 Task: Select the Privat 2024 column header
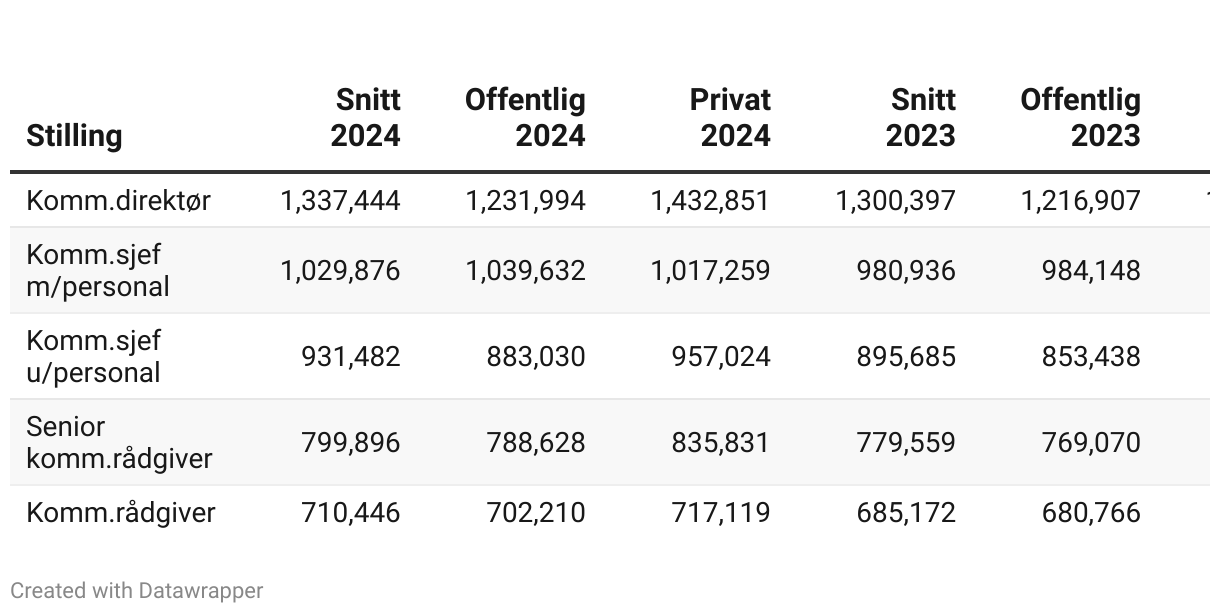tap(731, 118)
